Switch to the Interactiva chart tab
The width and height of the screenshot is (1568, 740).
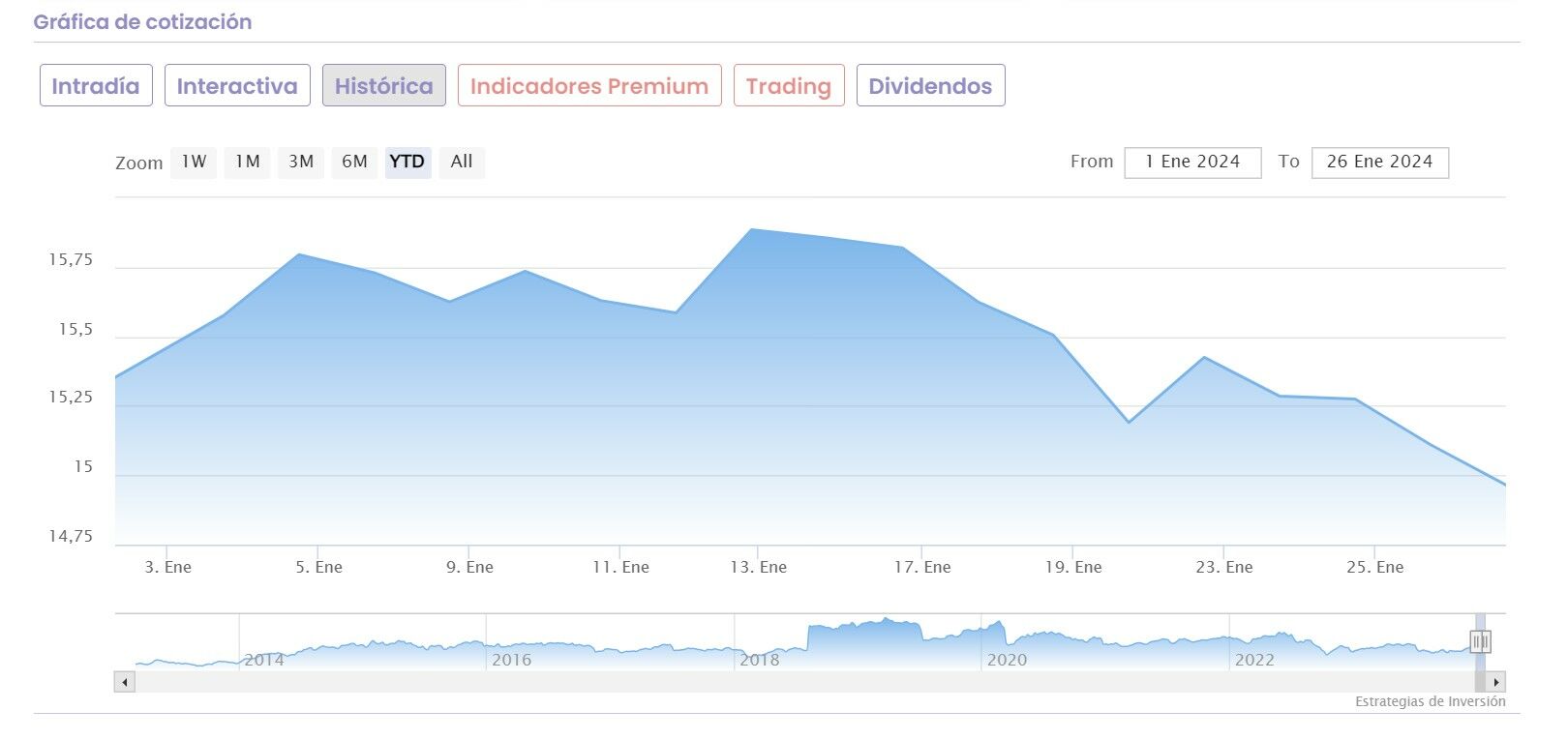237,86
